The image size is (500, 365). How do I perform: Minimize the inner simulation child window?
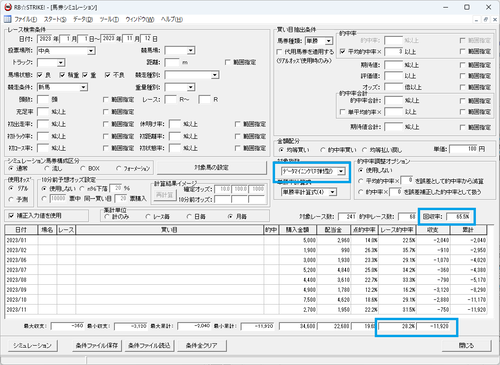477,20
